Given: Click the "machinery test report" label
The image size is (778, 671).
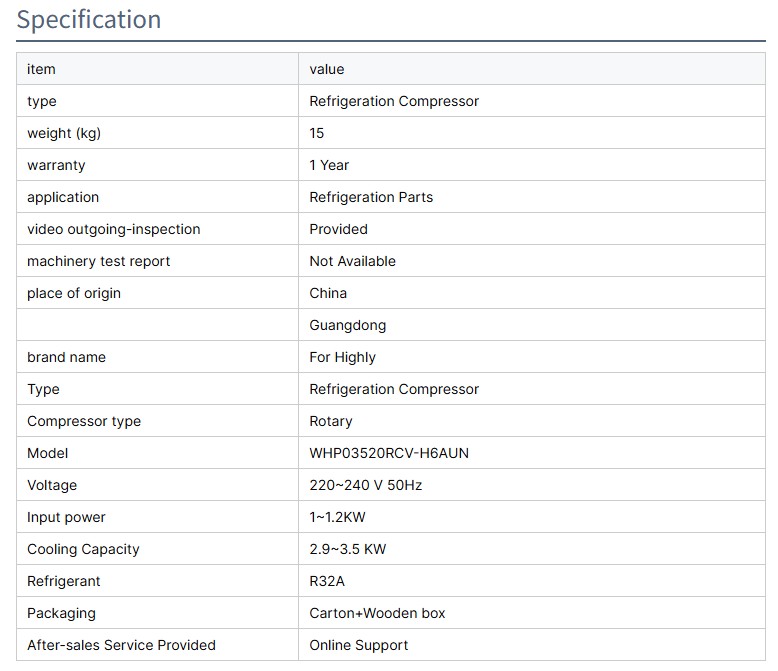Looking at the screenshot, I should coord(98,261).
